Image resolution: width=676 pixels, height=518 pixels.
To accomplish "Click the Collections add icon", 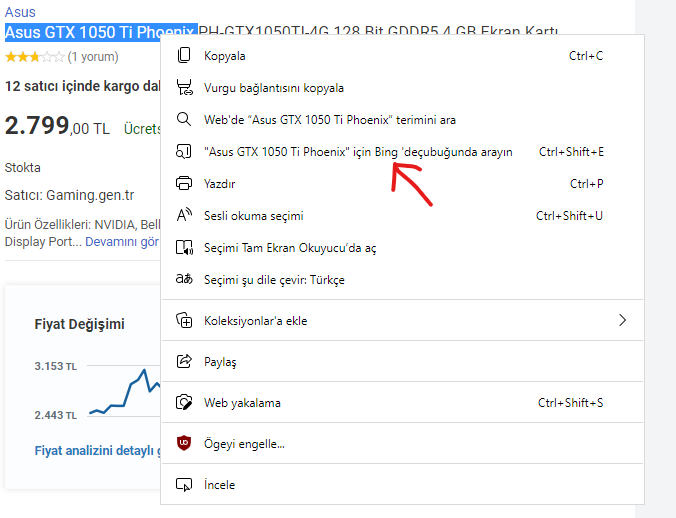I will 184,320.
